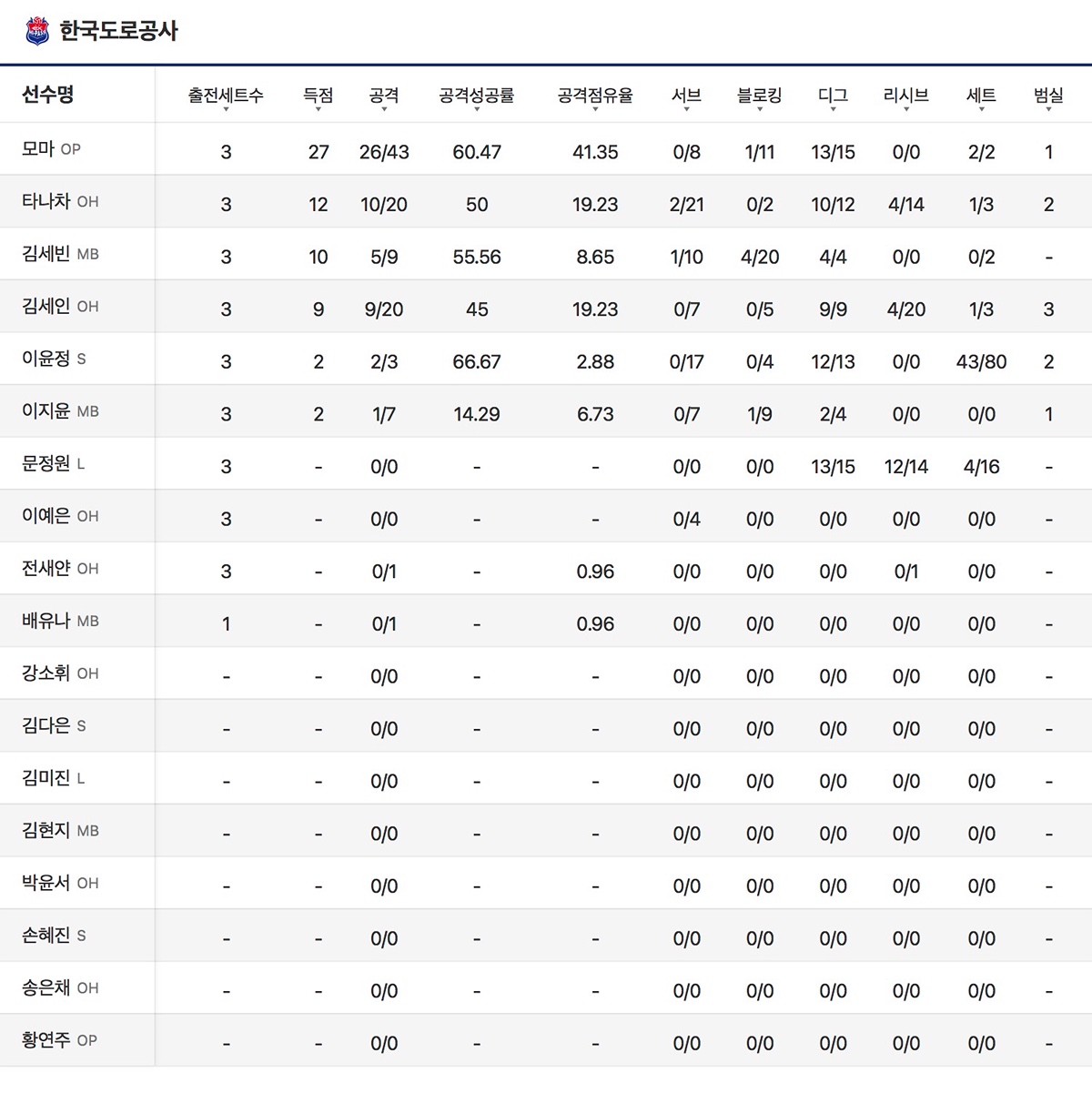Select player 타나차 in the list
This screenshot has width=1092, height=1093.
click(x=46, y=201)
